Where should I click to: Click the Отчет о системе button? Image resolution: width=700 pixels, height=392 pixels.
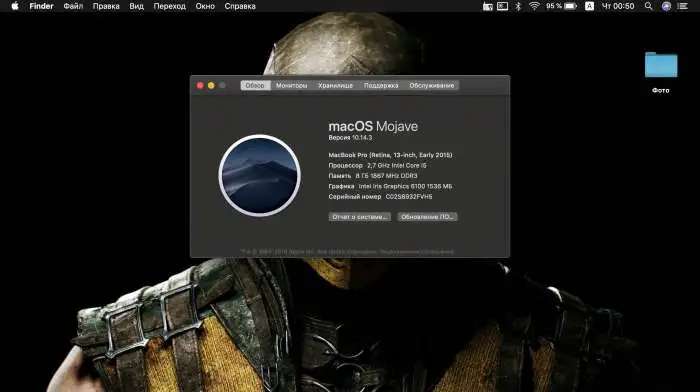(360, 217)
